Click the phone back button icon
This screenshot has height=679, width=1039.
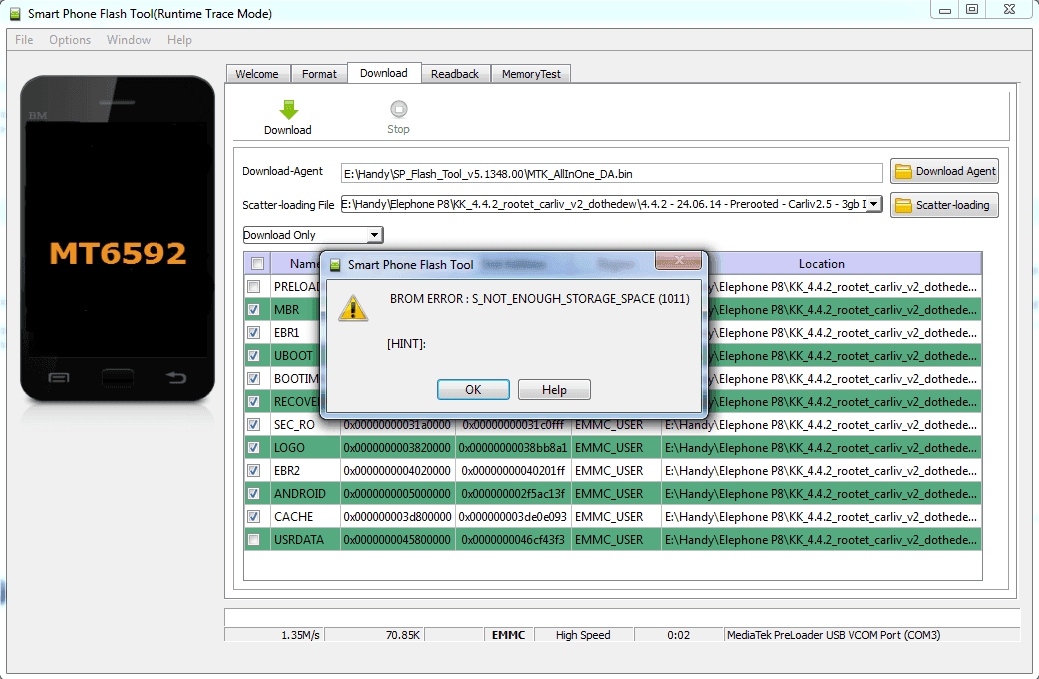[176, 378]
